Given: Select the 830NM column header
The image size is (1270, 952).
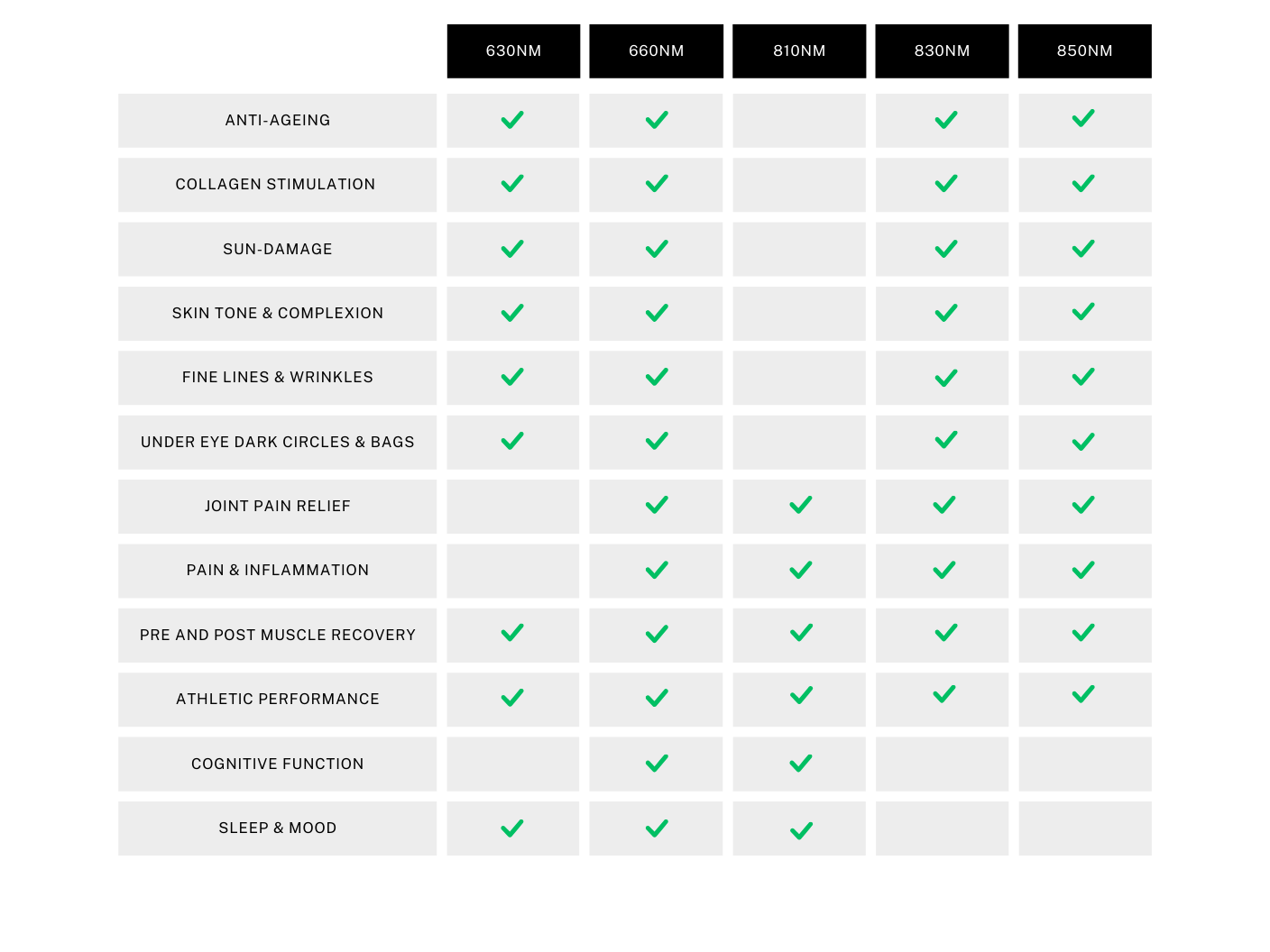Looking at the screenshot, I should coord(942,51).
